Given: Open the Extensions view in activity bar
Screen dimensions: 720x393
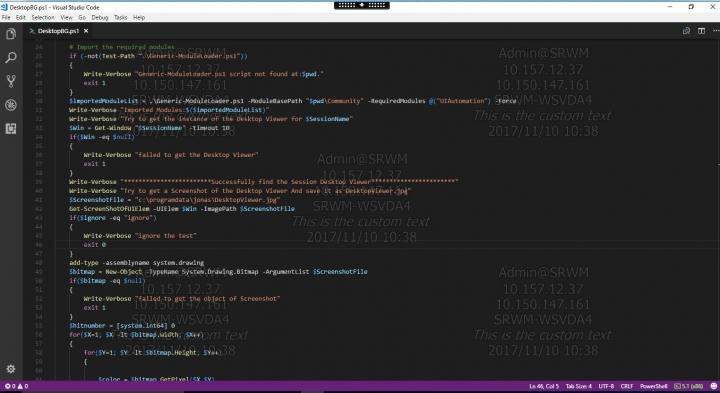Looking at the screenshot, I should [x=11, y=129].
